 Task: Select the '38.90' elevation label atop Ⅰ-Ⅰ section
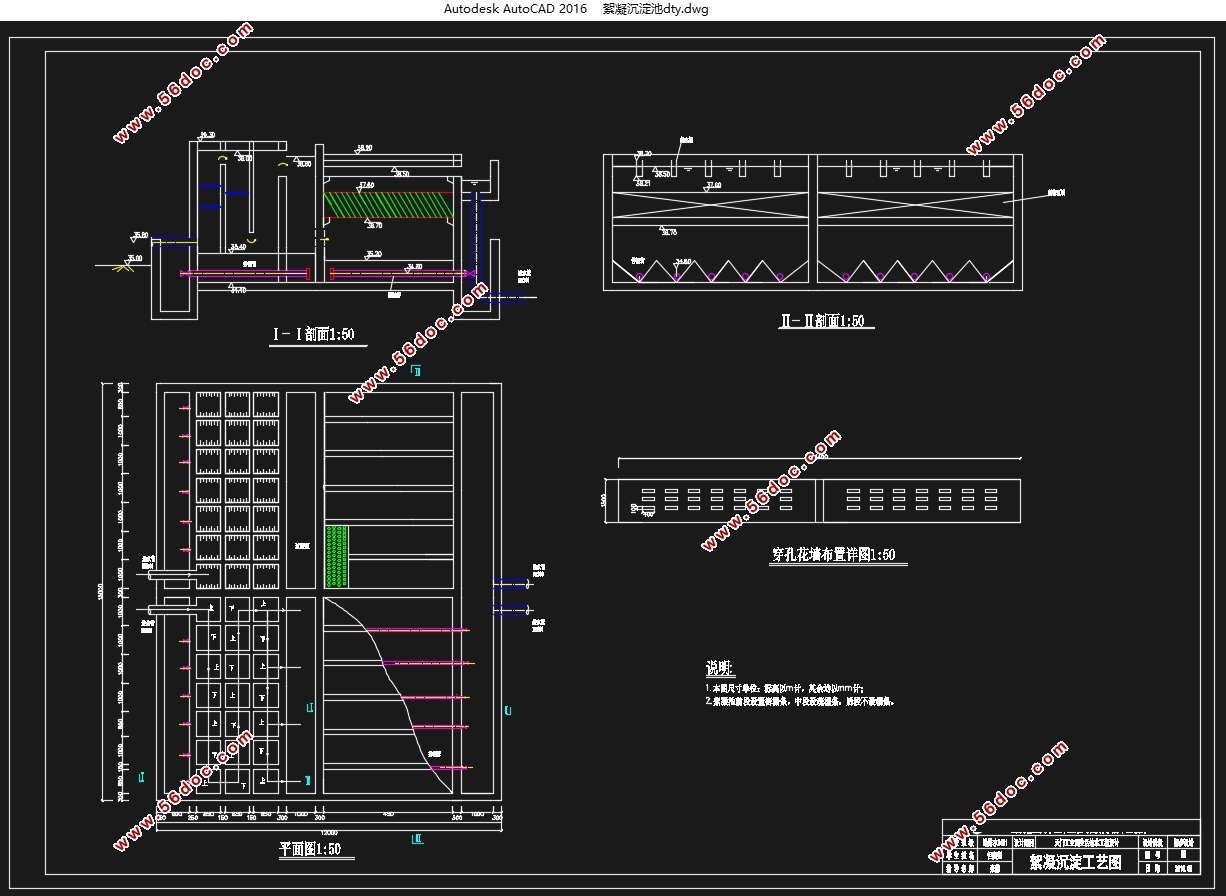coord(363,148)
